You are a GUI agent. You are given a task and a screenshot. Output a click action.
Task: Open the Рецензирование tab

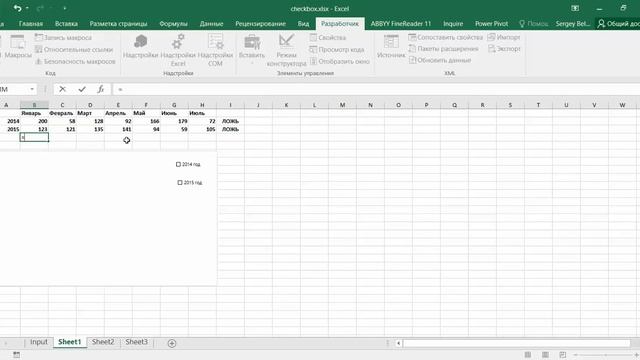click(x=260, y=24)
